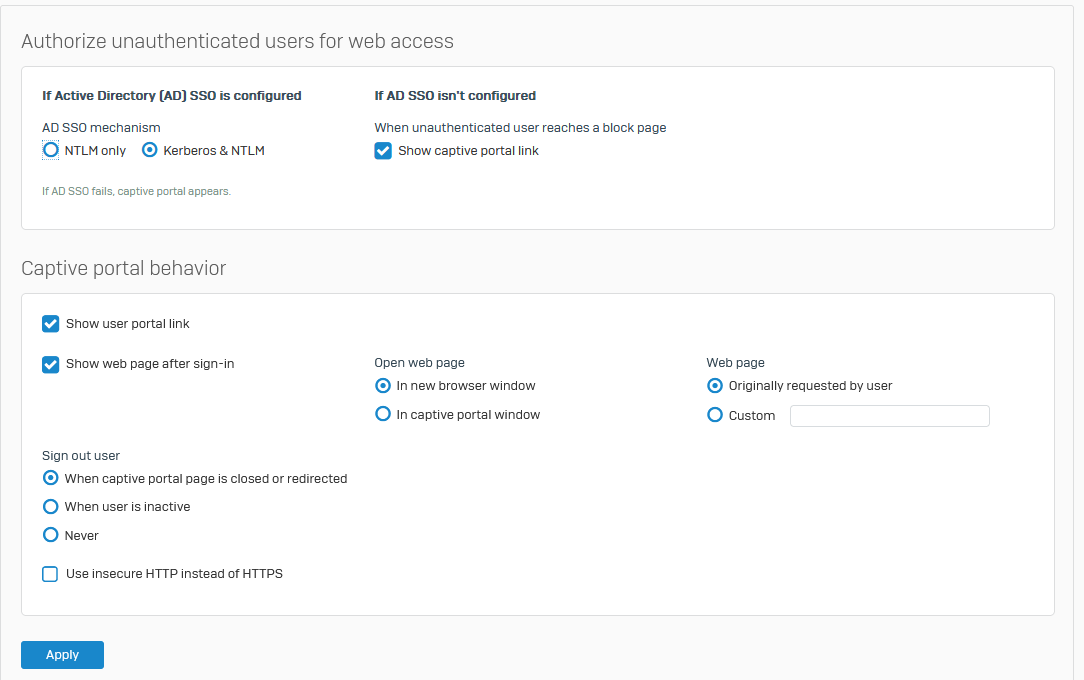Select the NTLM only radio button

click(50, 150)
